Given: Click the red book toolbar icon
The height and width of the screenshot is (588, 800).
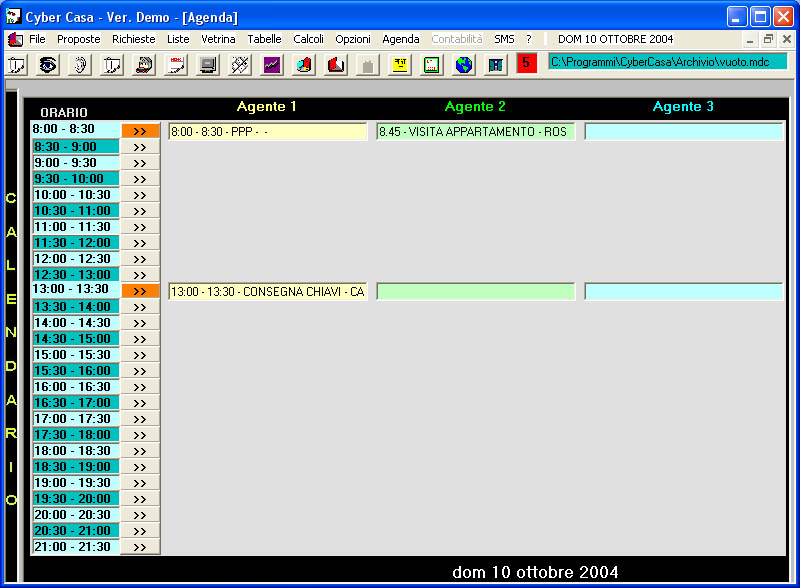Looking at the screenshot, I should pos(336,65).
